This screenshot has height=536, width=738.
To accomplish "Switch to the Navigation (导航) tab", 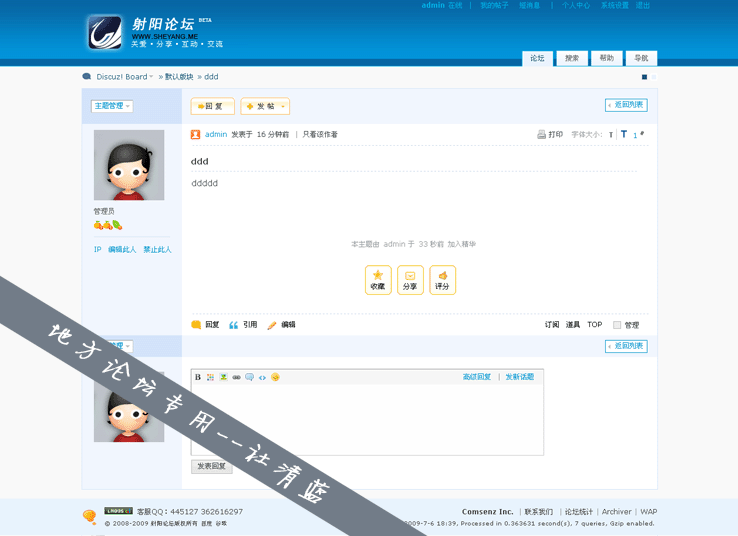I will tap(642, 58).
